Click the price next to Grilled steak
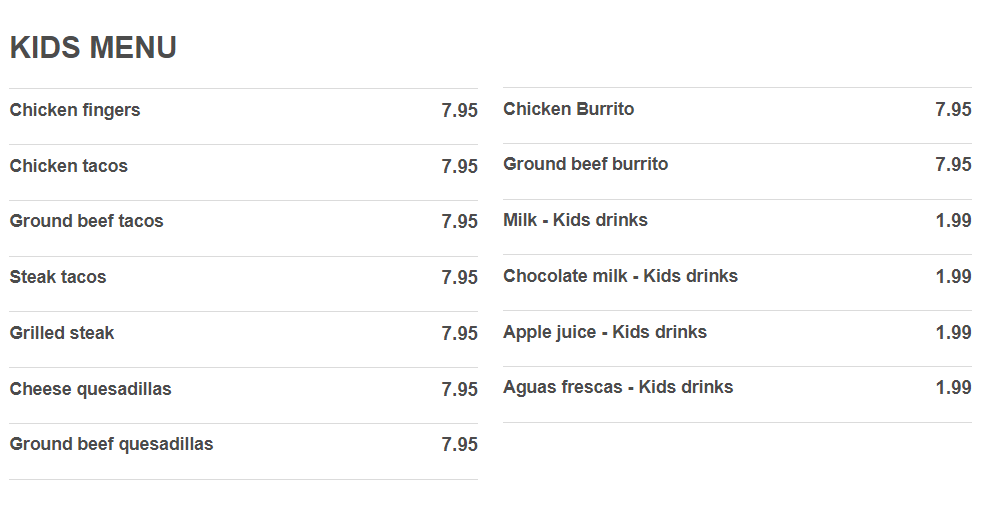This screenshot has height=518, width=986. tap(459, 334)
